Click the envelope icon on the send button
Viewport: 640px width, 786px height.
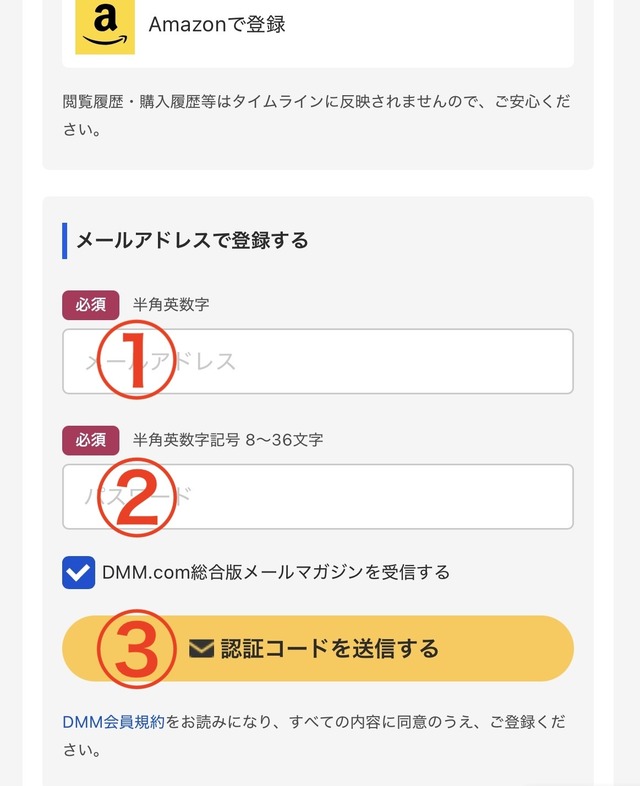(x=202, y=649)
